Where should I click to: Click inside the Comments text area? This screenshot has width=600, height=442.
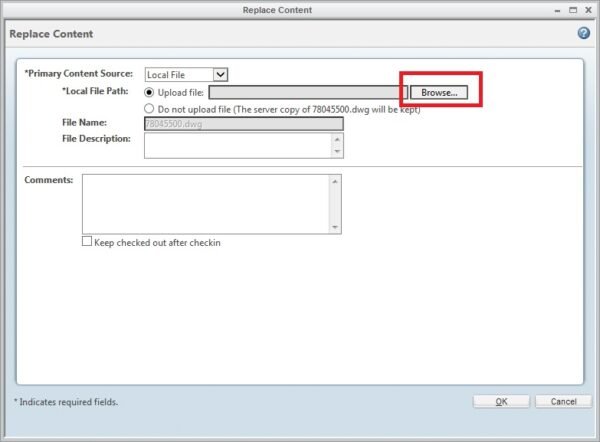pyautogui.click(x=205, y=204)
